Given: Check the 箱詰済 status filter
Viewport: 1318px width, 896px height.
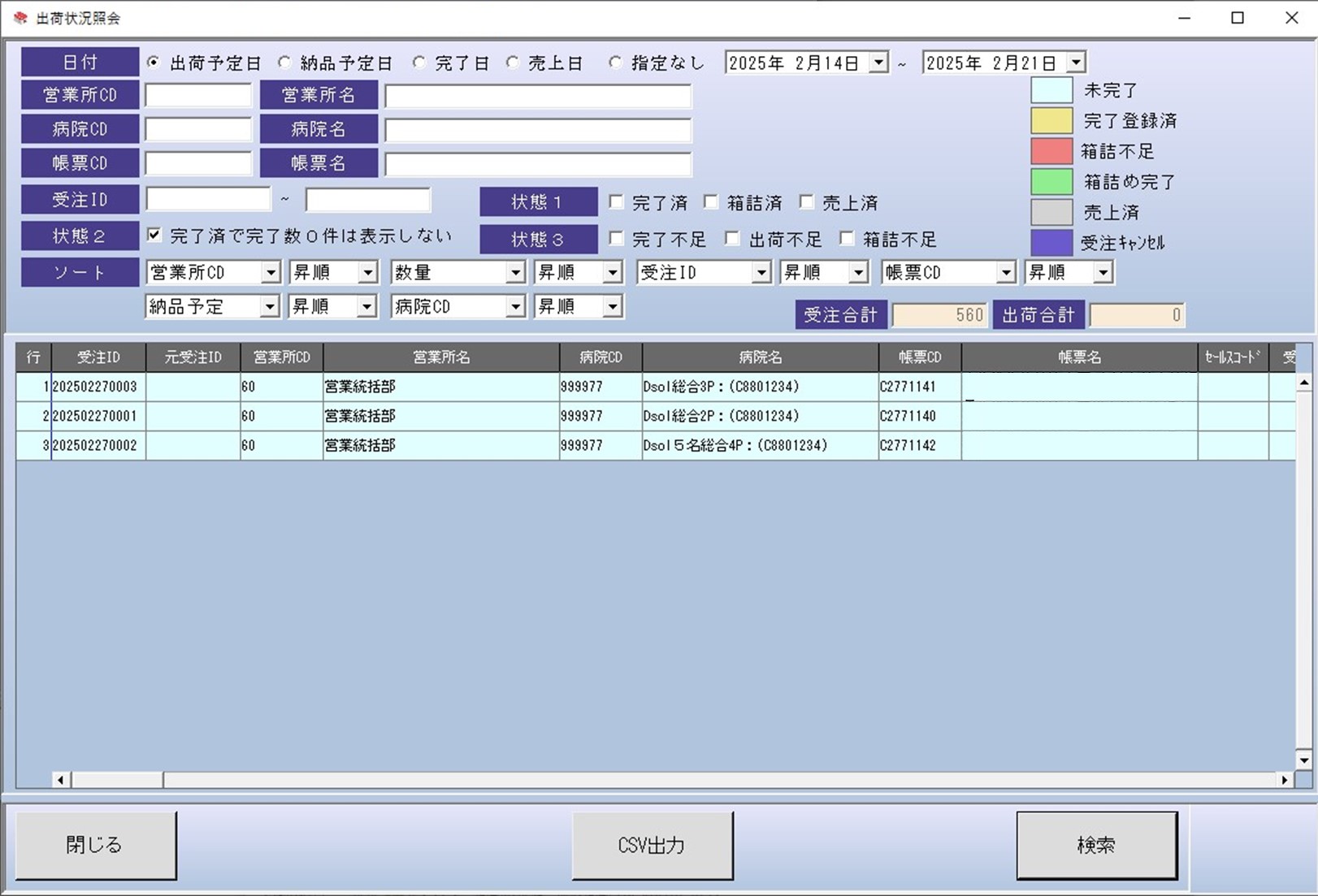Looking at the screenshot, I should (712, 201).
